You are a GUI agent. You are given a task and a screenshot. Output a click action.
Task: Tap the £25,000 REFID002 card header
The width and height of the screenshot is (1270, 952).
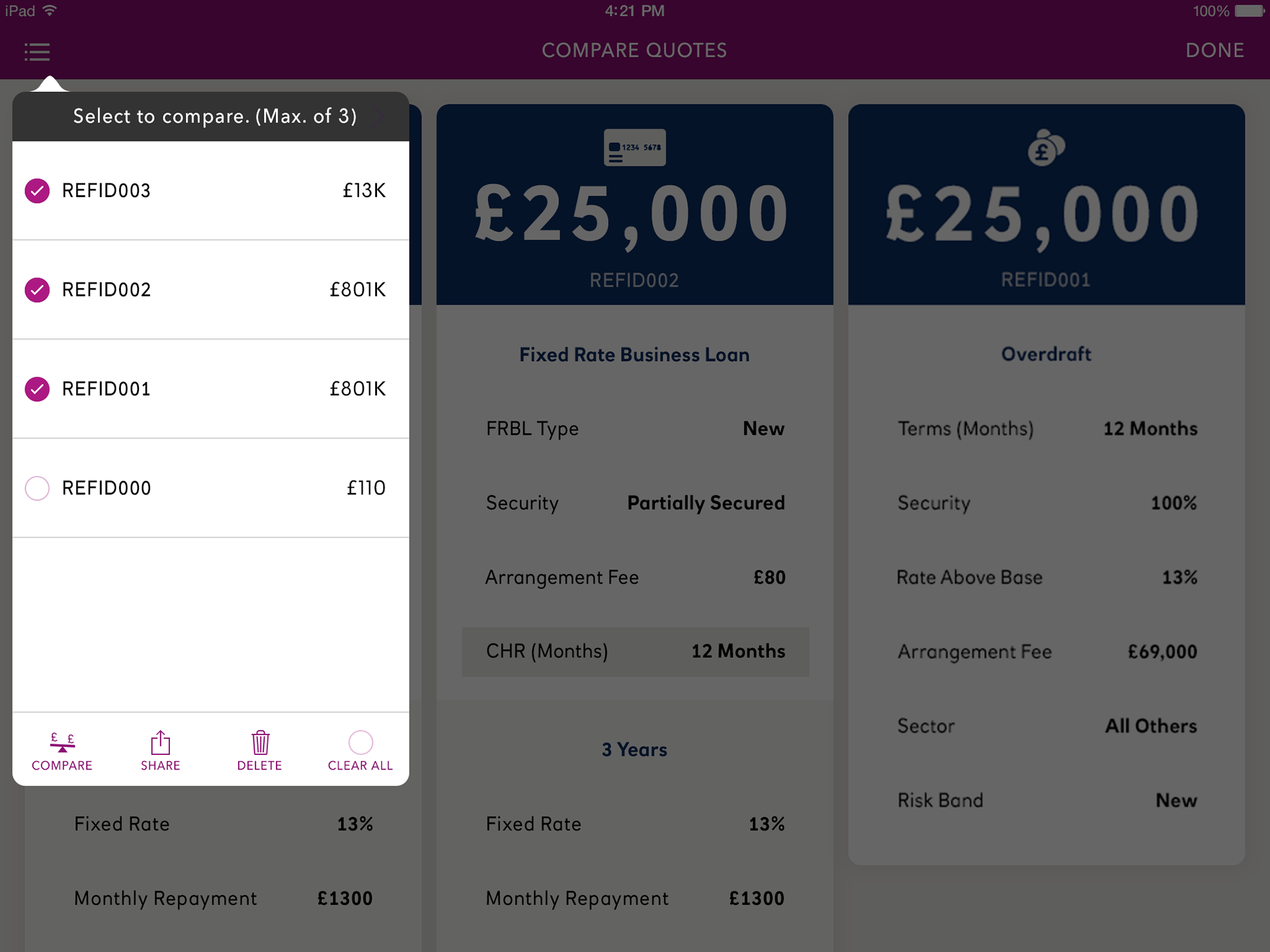tap(634, 204)
